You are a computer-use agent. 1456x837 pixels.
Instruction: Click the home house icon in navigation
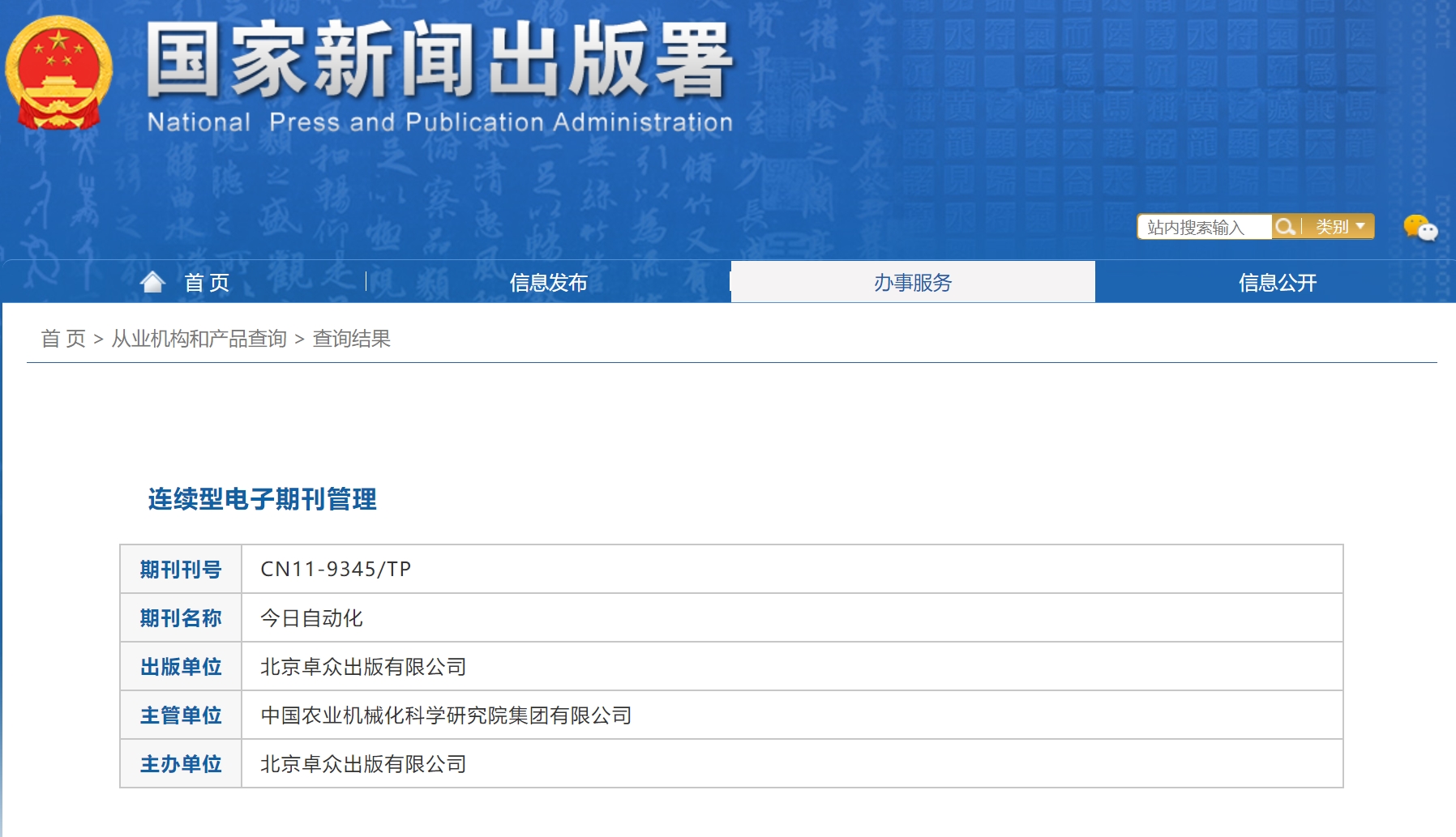coord(152,282)
